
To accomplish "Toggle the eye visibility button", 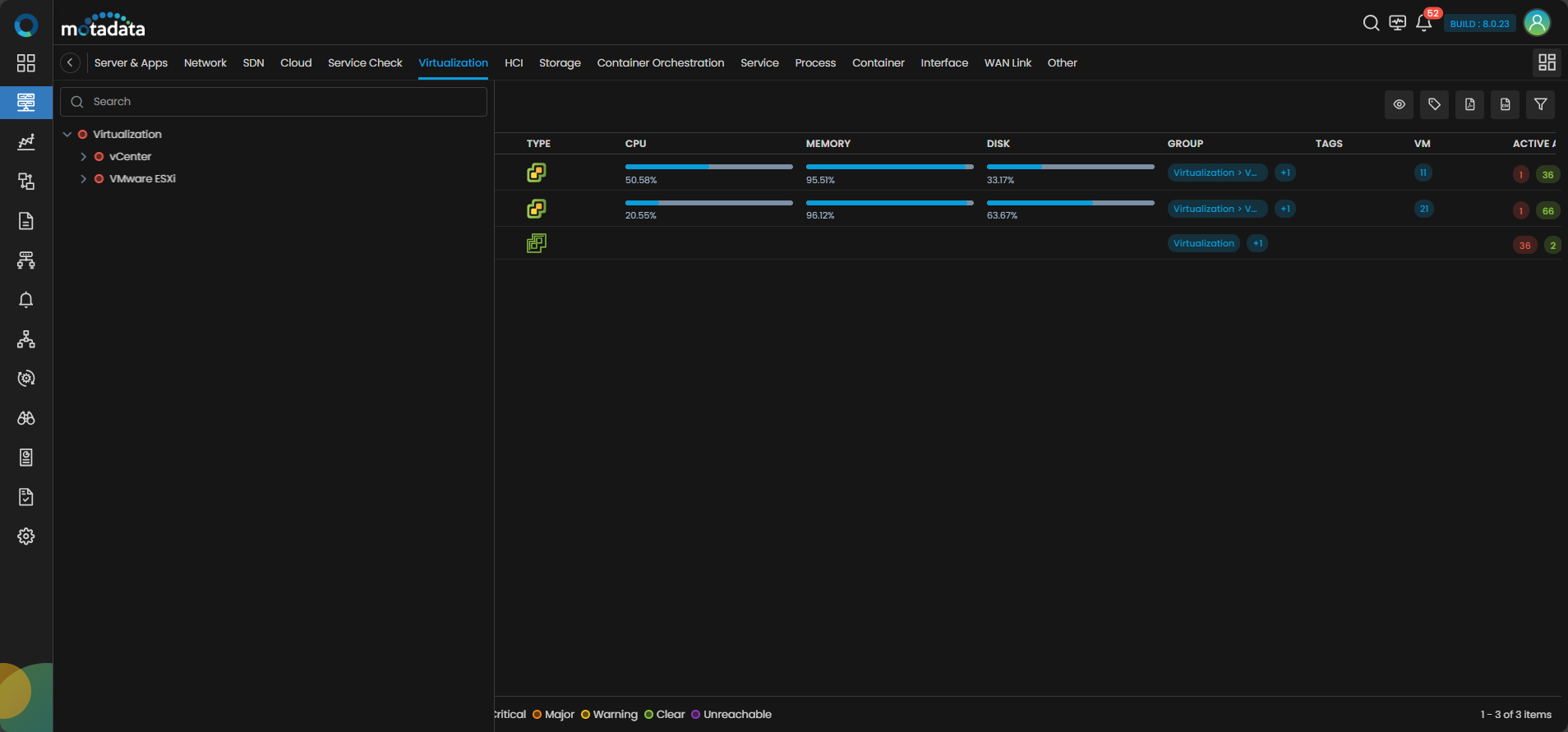I will click(1399, 104).
